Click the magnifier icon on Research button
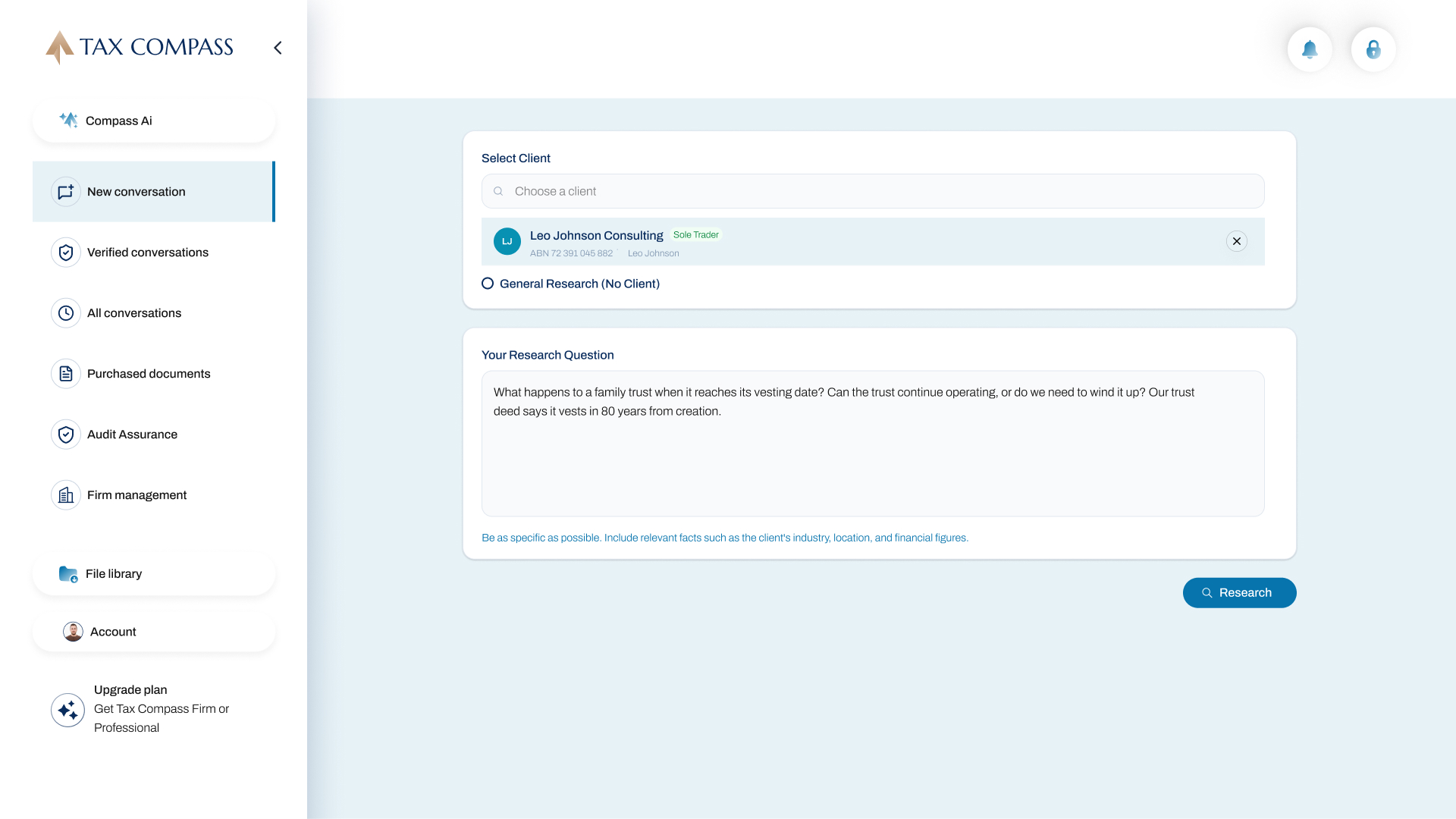1456x819 pixels. click(x=1207, y=593)
